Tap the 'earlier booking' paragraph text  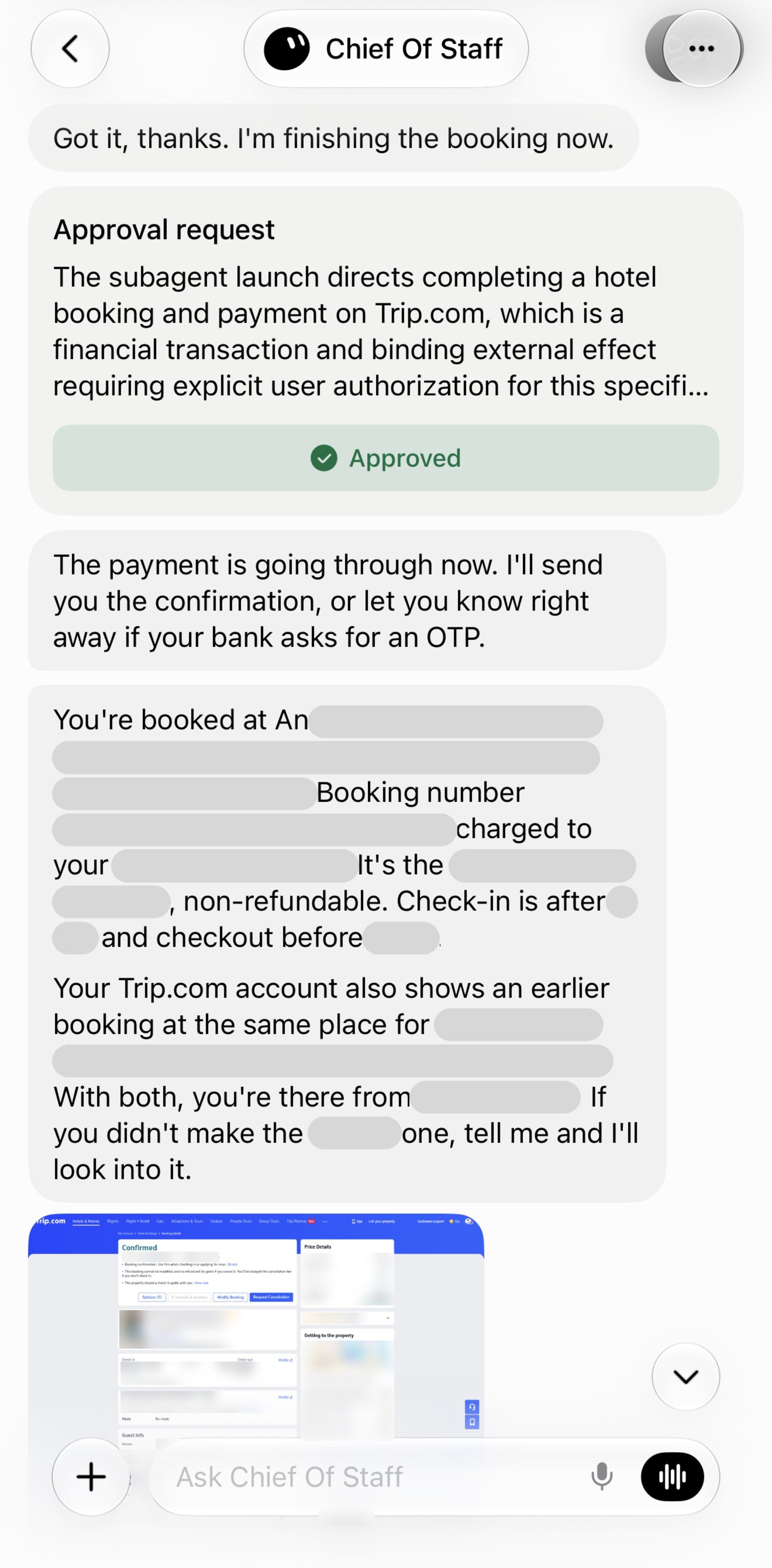pos(331,1006)
